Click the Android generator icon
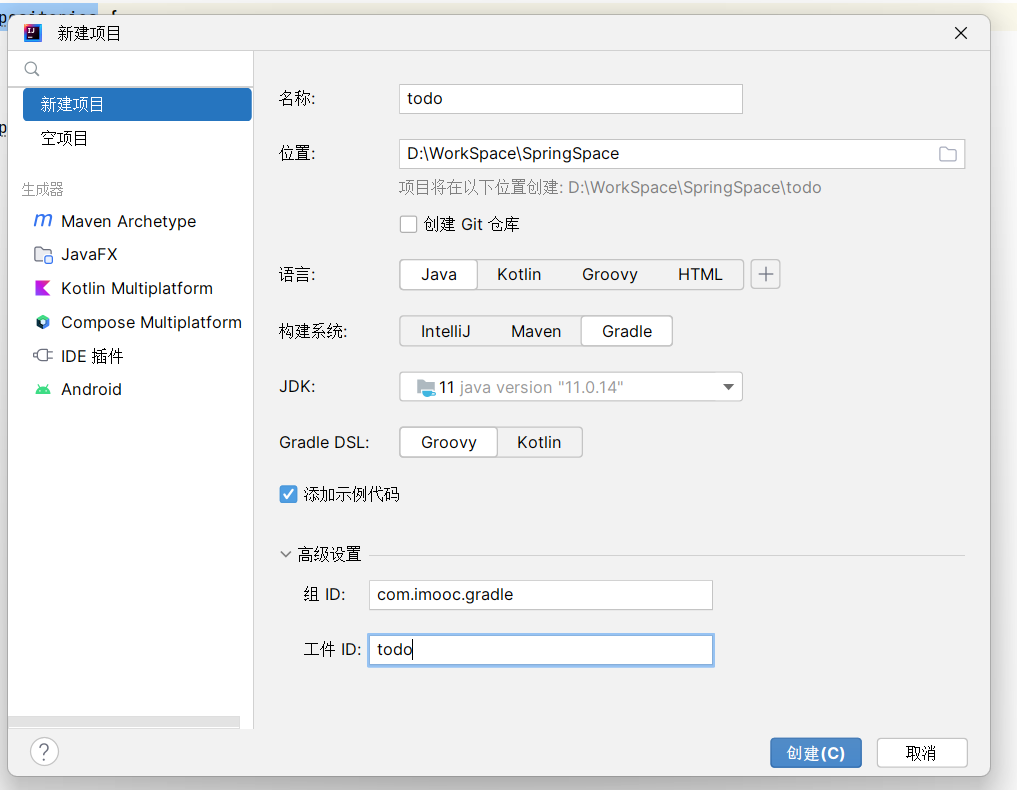Viewport: 1017px width, 790px height. tap(43, 389)
